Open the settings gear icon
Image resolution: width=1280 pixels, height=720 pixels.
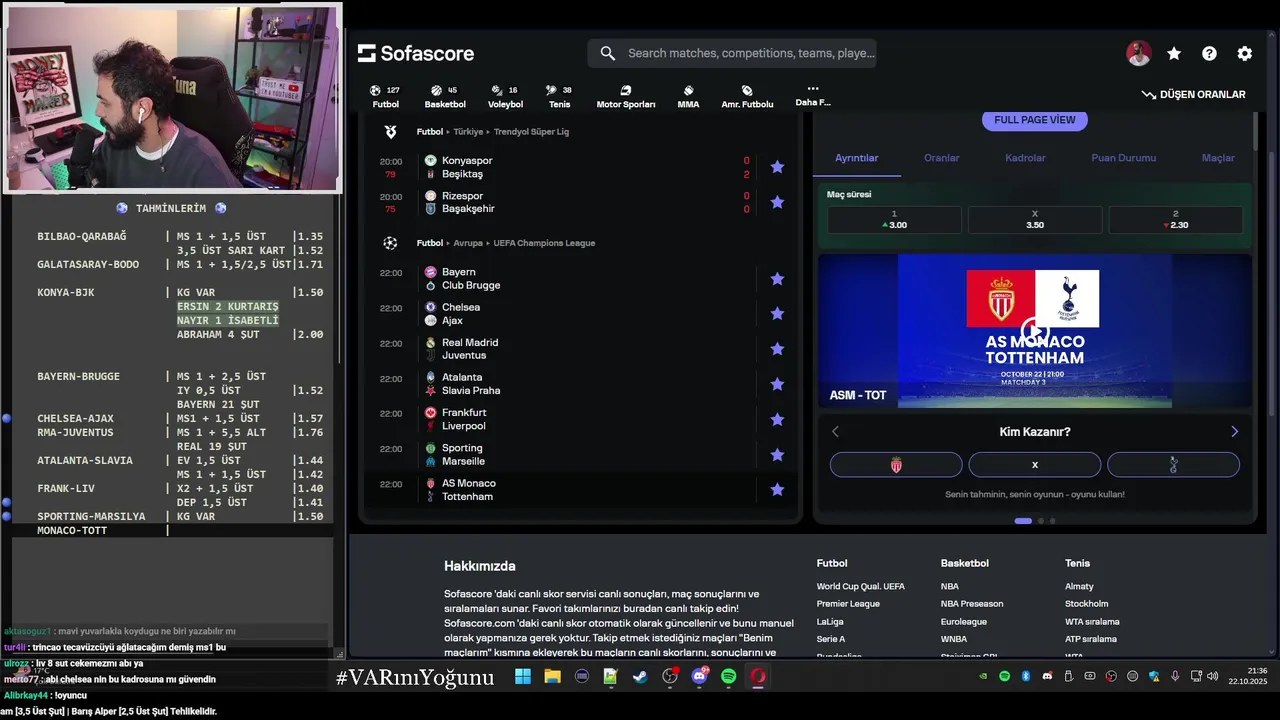tap(1244, 54)
